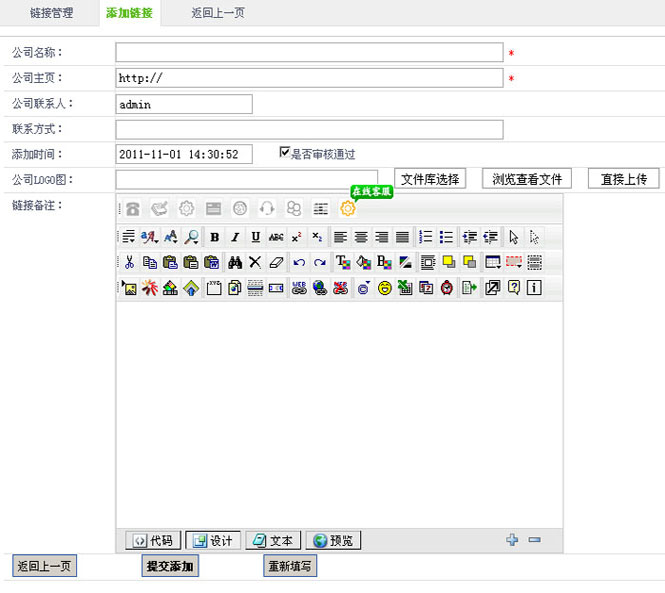Click the eraser remove-format icon
Image resolution: width=665 pixels, height=593 pixels.
click(277, 262)
